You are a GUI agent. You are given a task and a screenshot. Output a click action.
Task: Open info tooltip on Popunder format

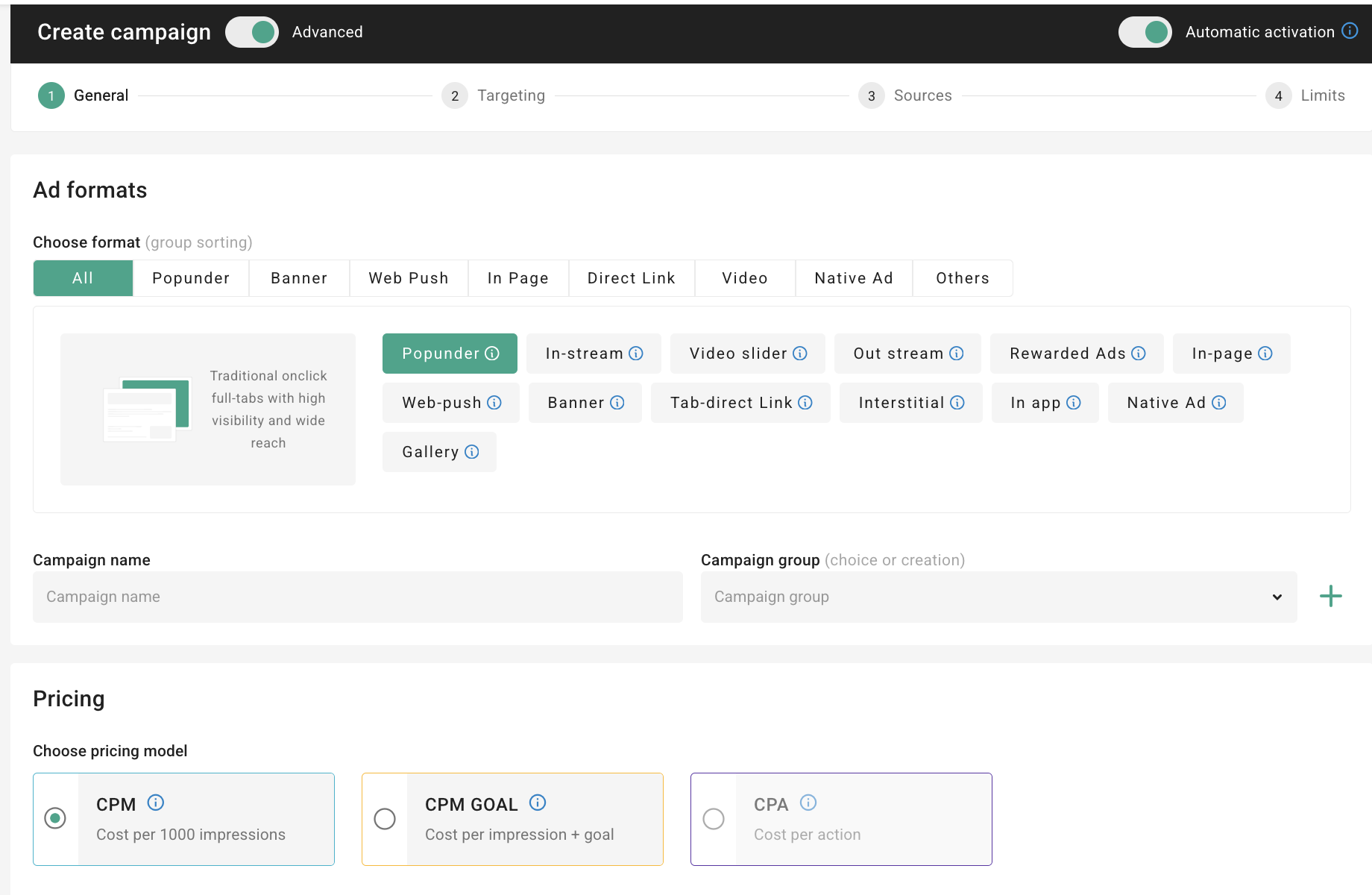[x=493, y=354]
